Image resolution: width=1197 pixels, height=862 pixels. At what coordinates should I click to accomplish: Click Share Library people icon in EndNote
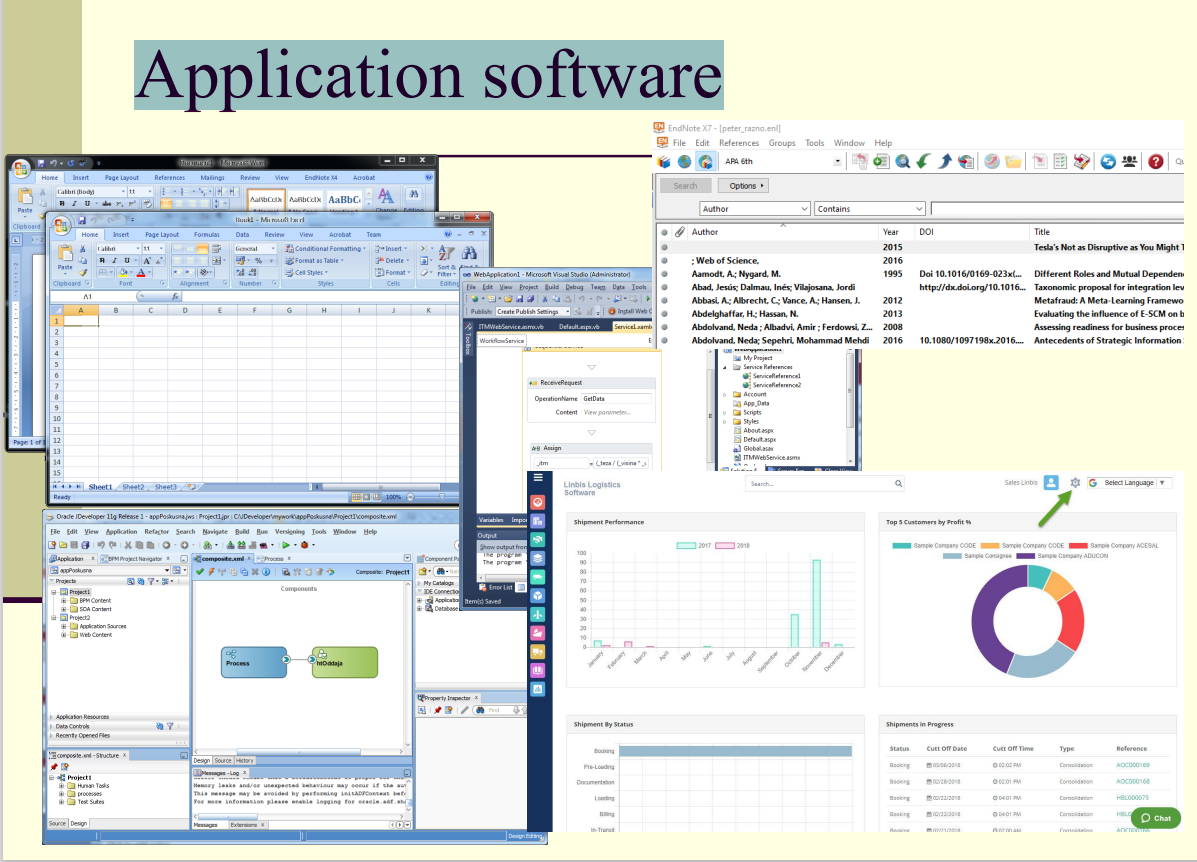(x=1130, y=161)
